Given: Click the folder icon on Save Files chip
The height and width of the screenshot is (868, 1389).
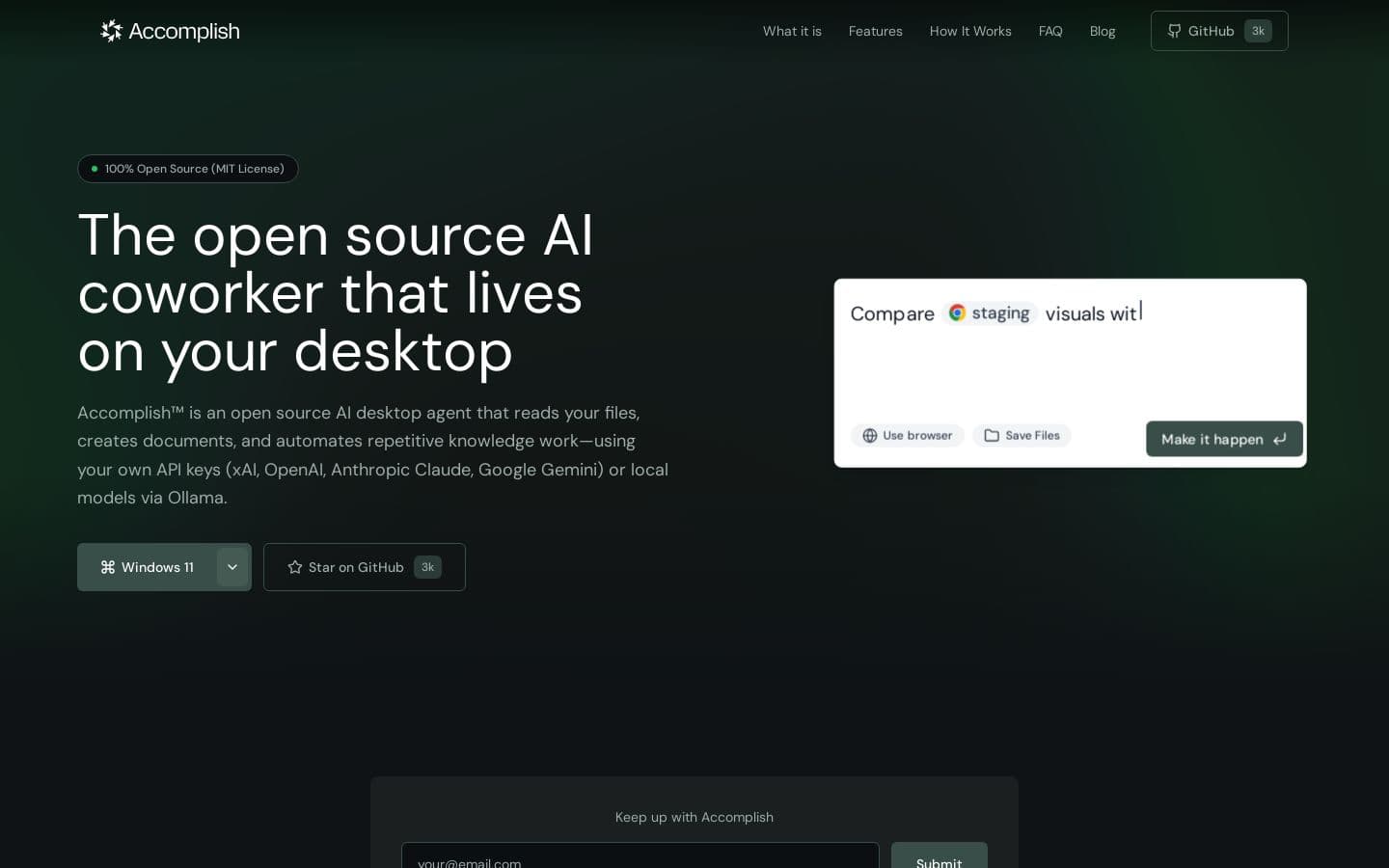Looking at the screenshot, I should [992, 435].
